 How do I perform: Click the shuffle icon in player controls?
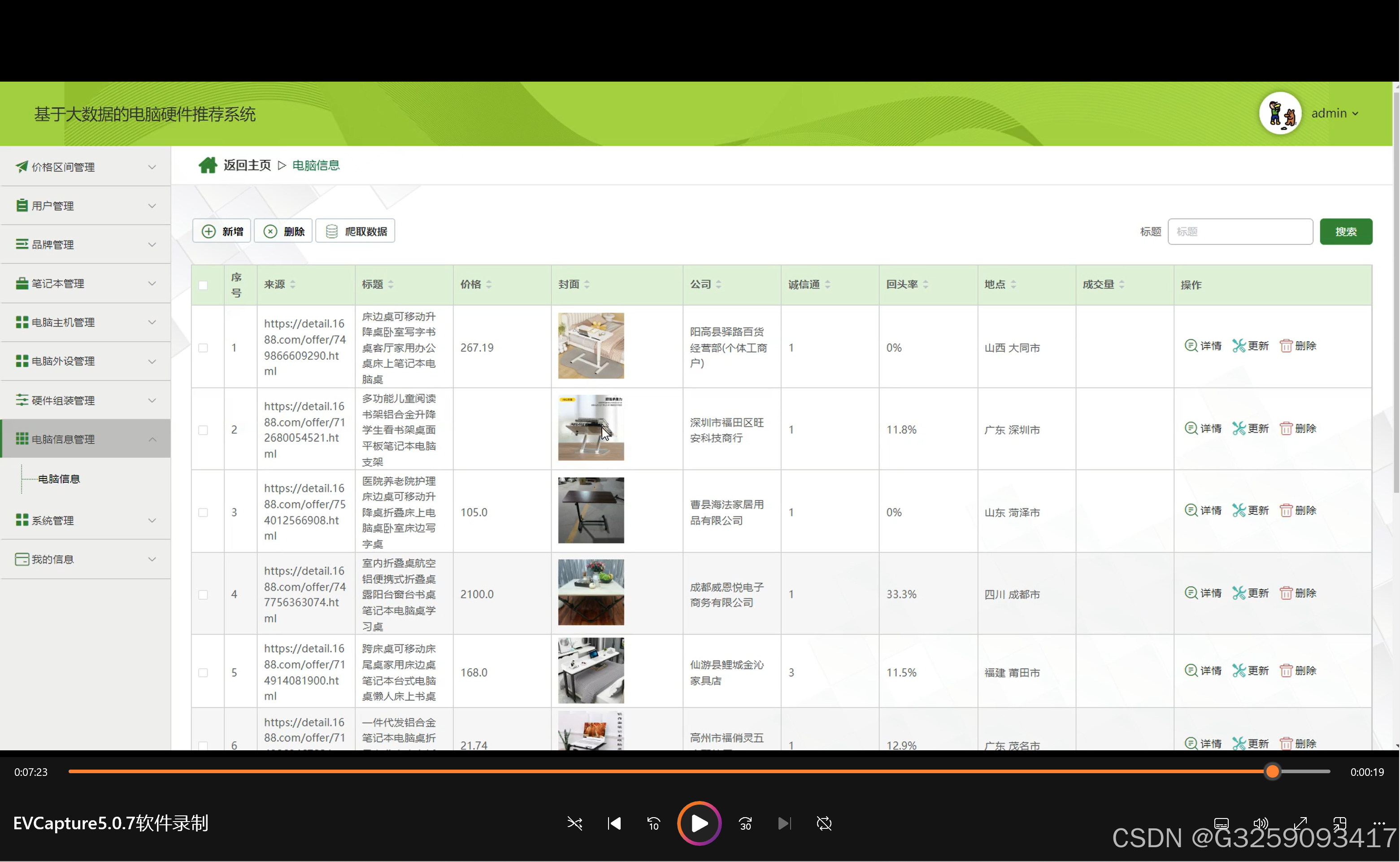tap(574, 823)
